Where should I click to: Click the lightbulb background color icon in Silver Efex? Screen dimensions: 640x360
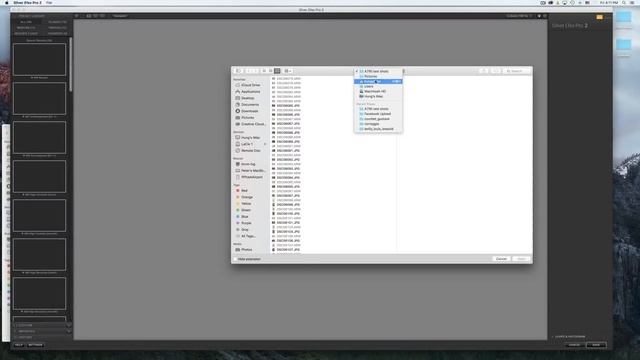(x=539, y=16)
